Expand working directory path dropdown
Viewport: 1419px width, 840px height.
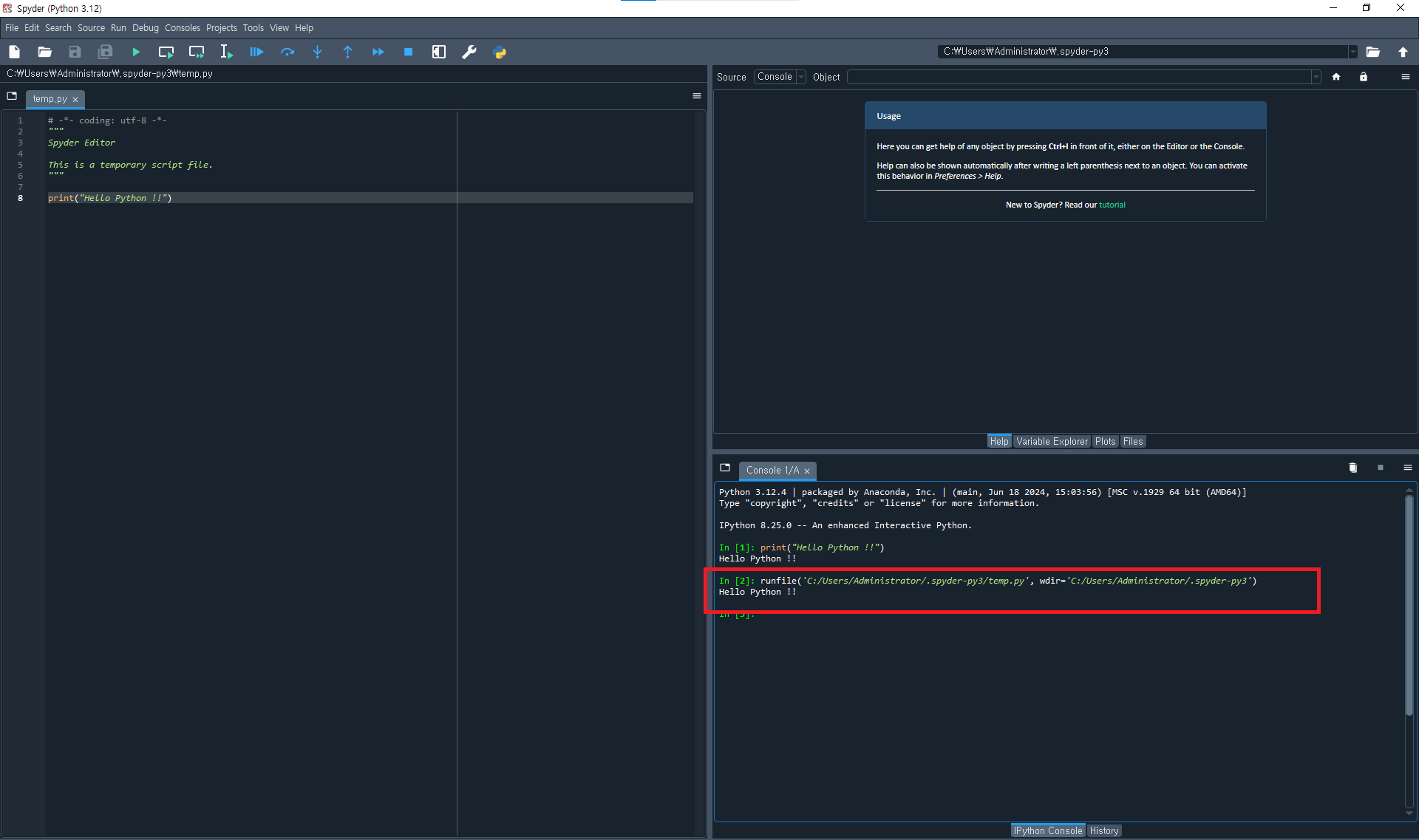click(x=1353, y=52)
